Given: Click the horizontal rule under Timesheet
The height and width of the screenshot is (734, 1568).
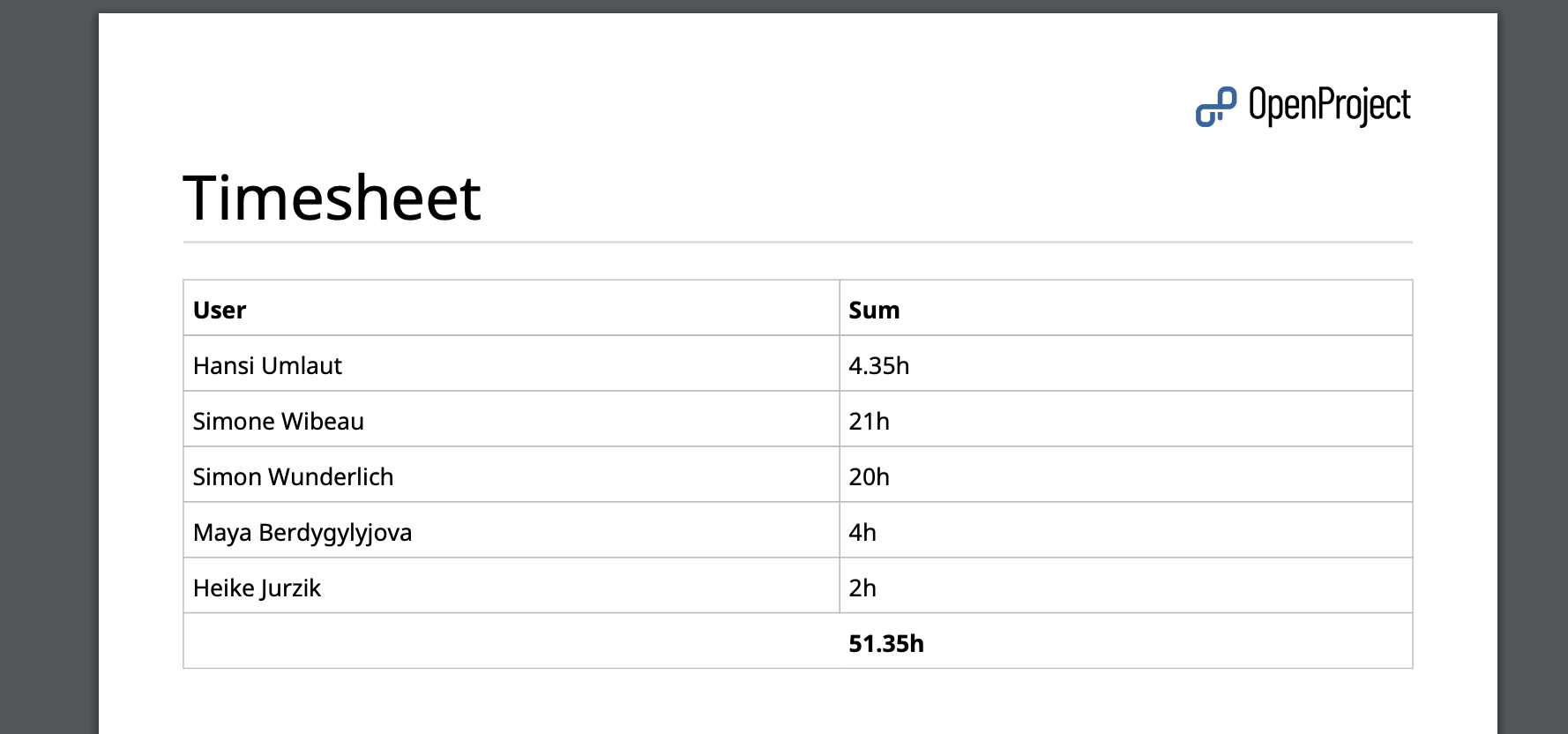Looking at the screenshot, I should pos(797,242).
